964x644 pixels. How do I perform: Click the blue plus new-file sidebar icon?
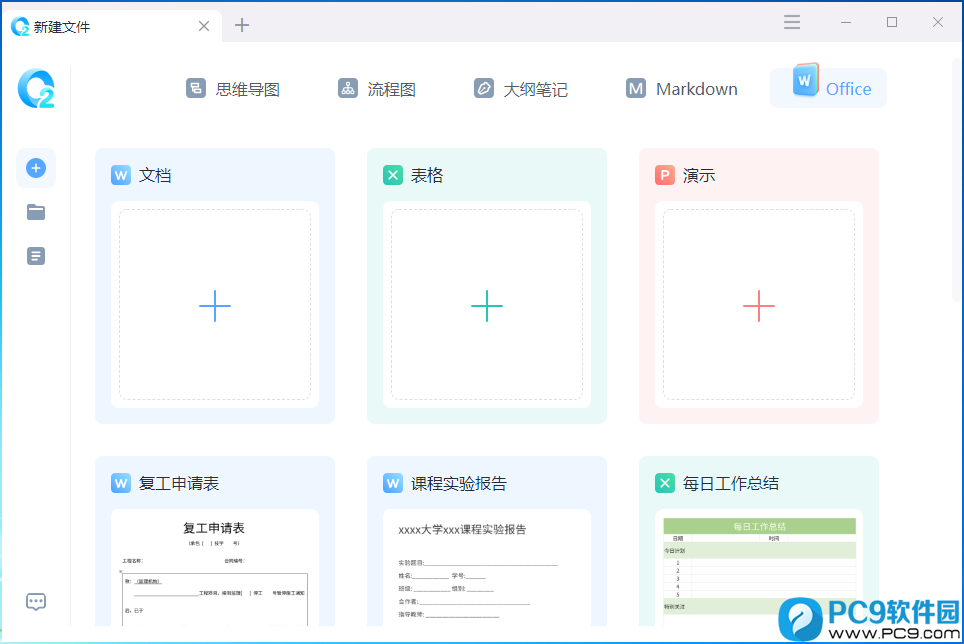click(36, 168)
